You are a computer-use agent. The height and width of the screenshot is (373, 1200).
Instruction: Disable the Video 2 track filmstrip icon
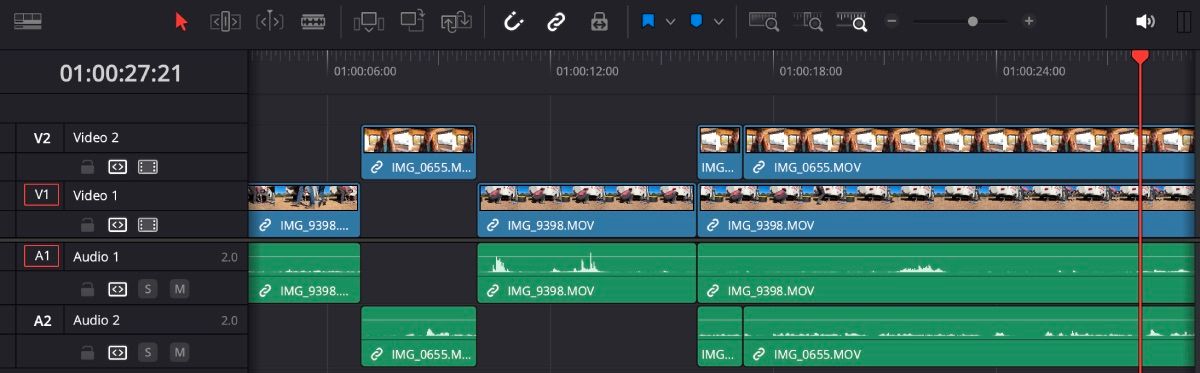pyautogui.click(x=148, y=167)
